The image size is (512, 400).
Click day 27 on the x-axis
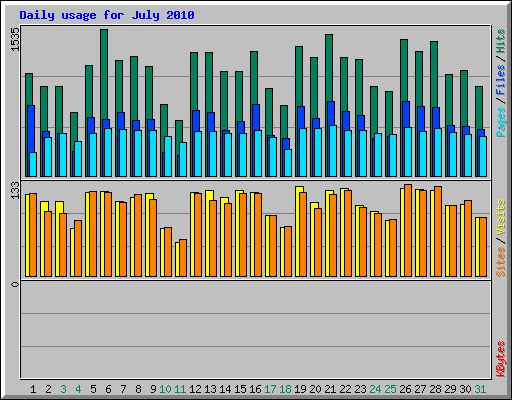[x=420, y=389]
